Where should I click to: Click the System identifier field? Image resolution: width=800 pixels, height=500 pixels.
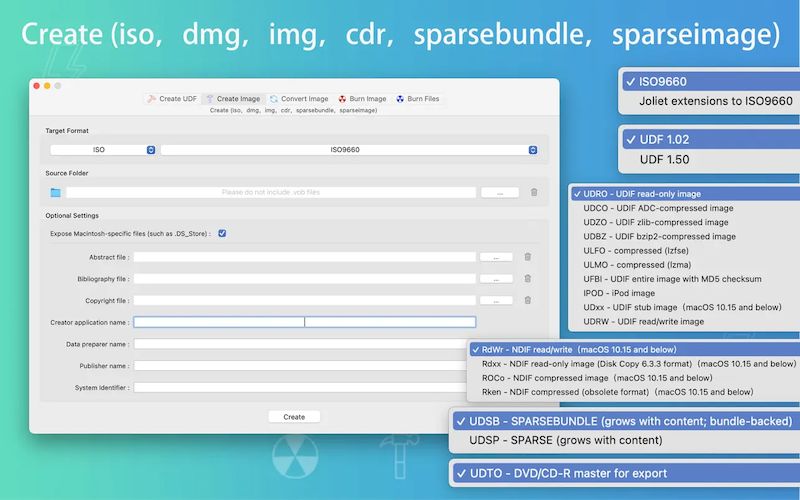tap(301, 387)
